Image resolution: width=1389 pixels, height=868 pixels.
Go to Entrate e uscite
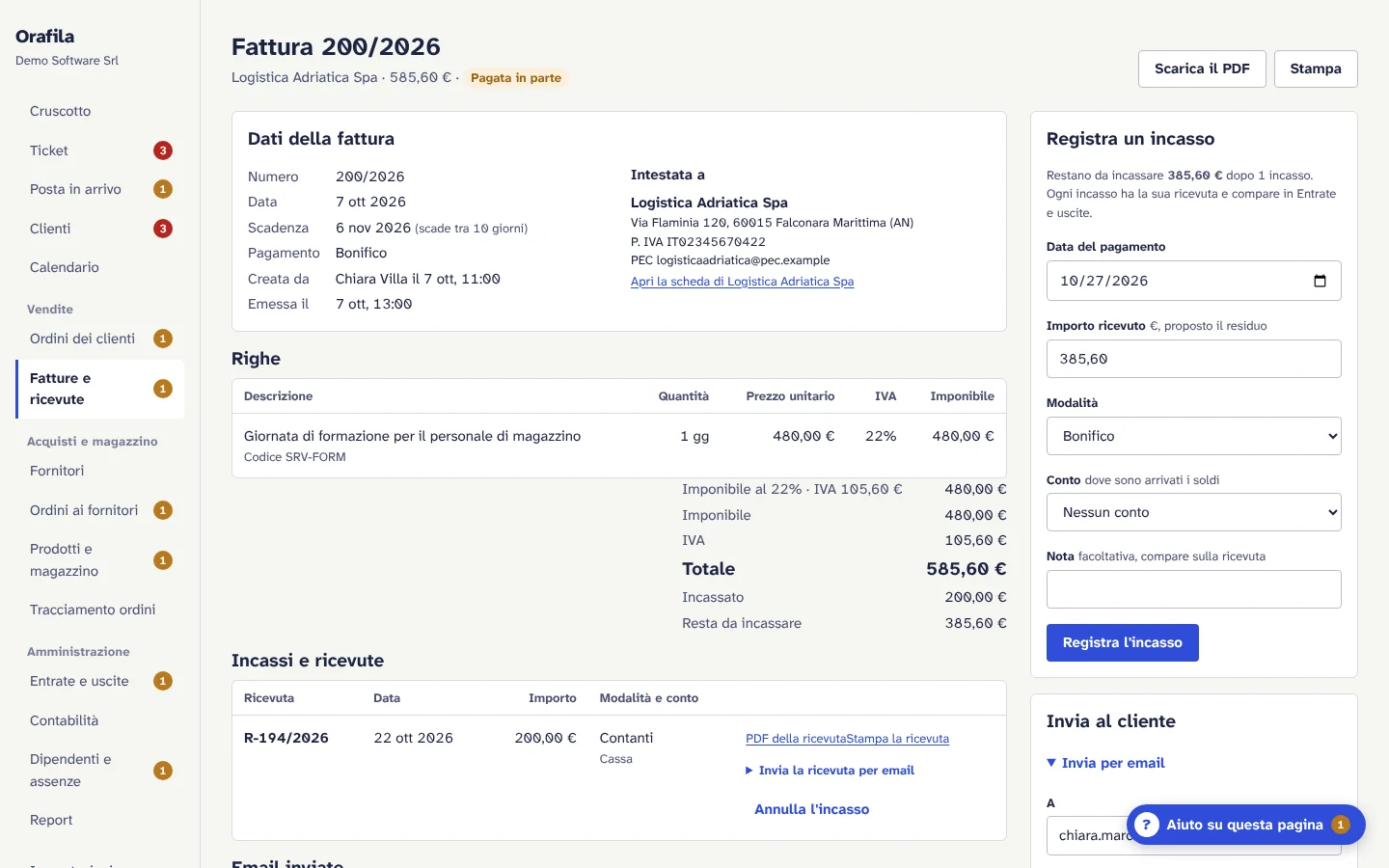(99, 681)
